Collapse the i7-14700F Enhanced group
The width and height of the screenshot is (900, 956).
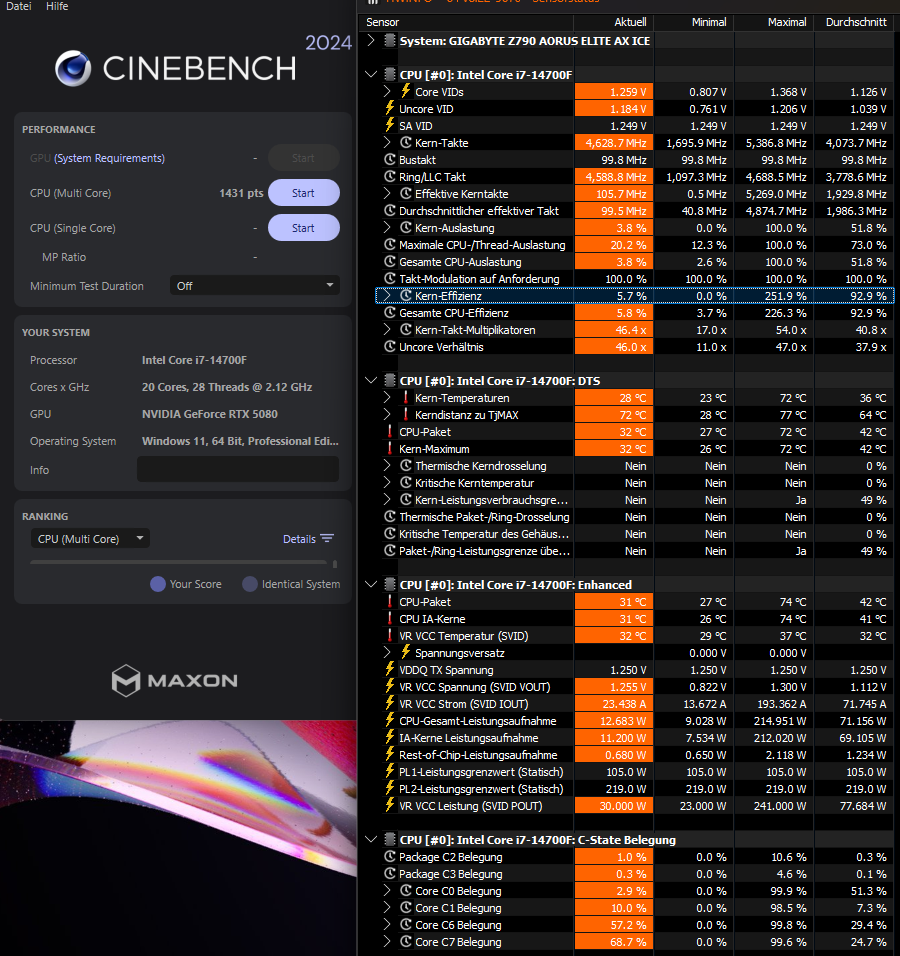[371, 585]
